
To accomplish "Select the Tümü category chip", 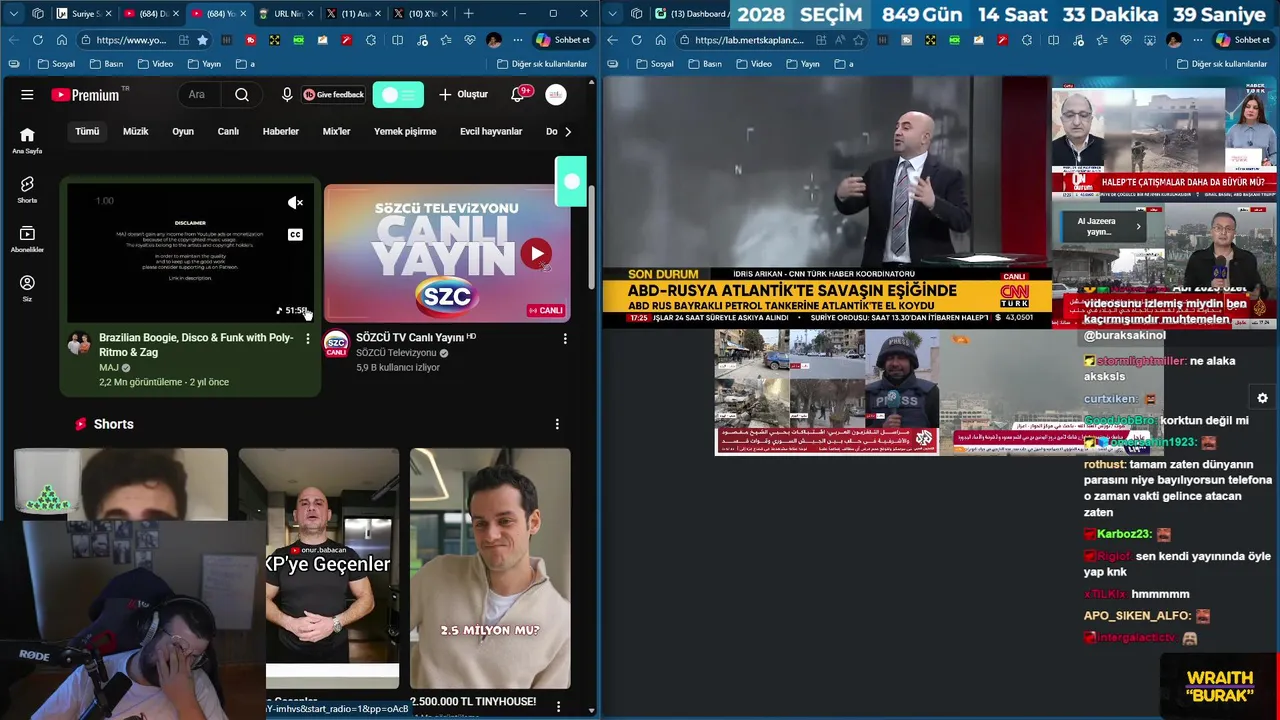I will [x=87, y=132].
